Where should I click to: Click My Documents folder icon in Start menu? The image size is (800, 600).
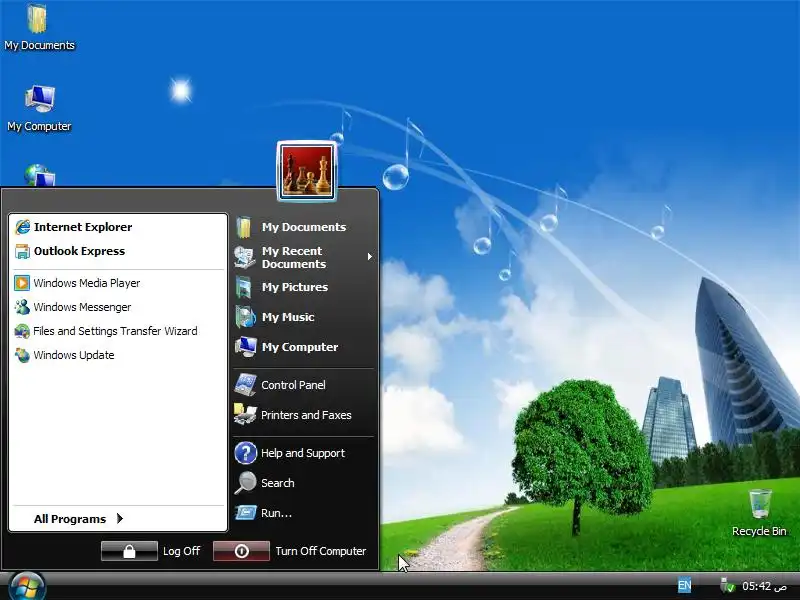pyautogui.click(x=244, y=227)
